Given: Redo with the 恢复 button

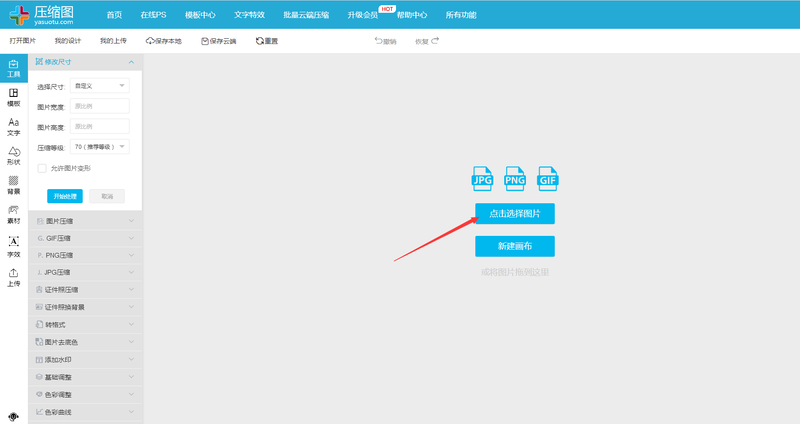Looking at the screenshot, I should (427, 41).
